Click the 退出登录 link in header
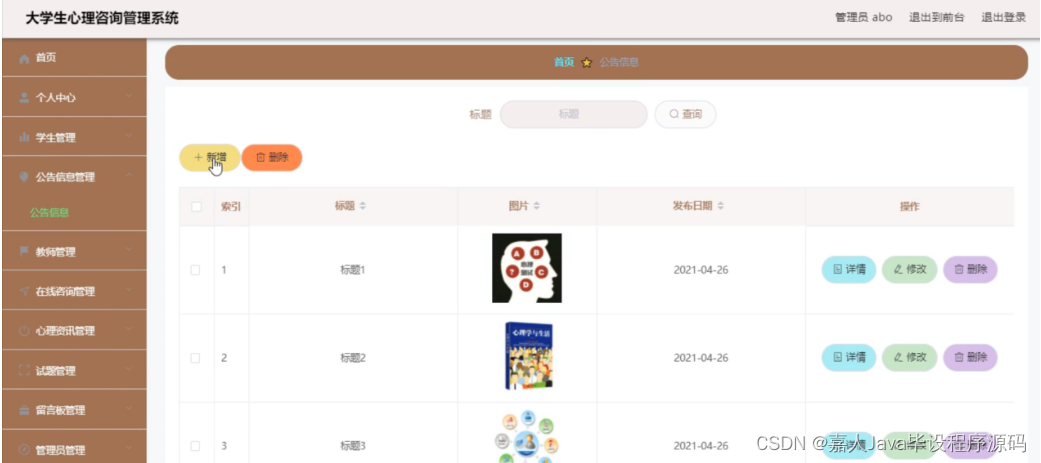This screenshot has width=1041, height=463. click(1004, 18)
